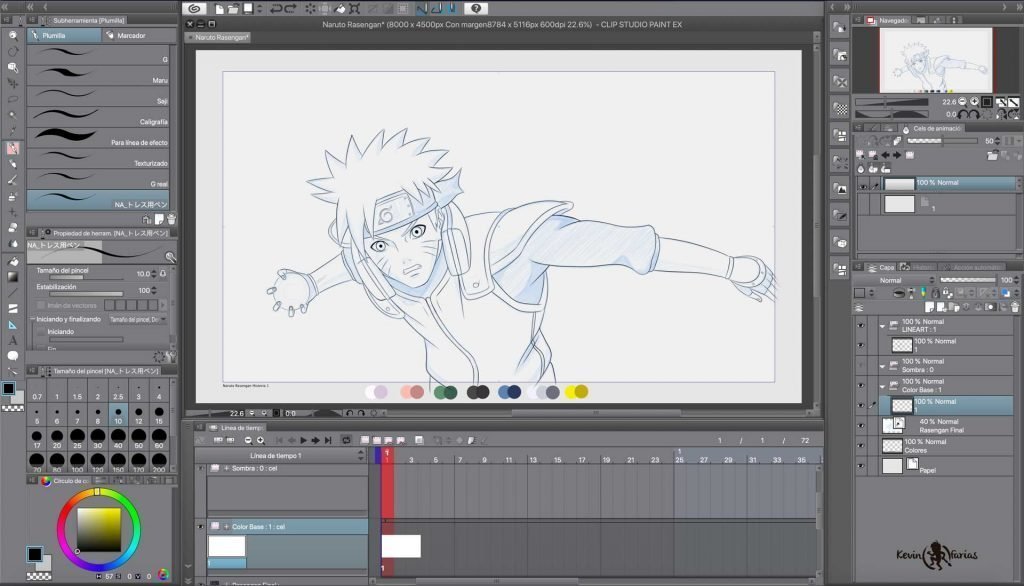The image size is (1024, 586).
Task: Open the Navegador panel tab
Action: point(888,20)
